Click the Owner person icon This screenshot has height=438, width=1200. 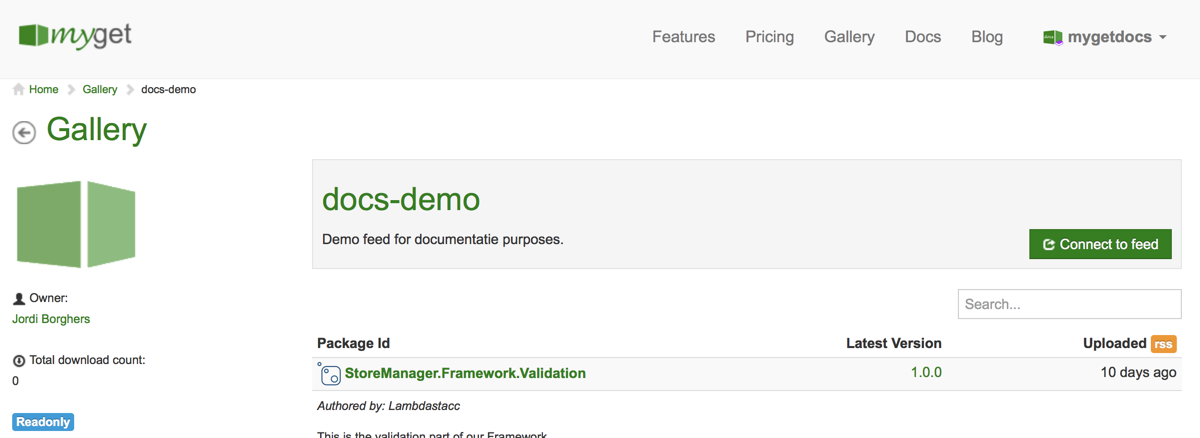[19, 298]
